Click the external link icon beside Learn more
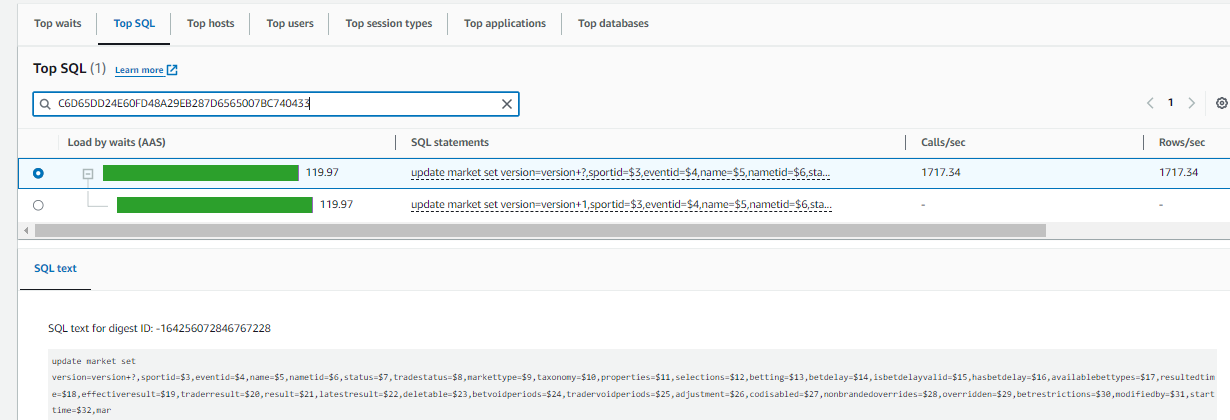 point(172,70)
